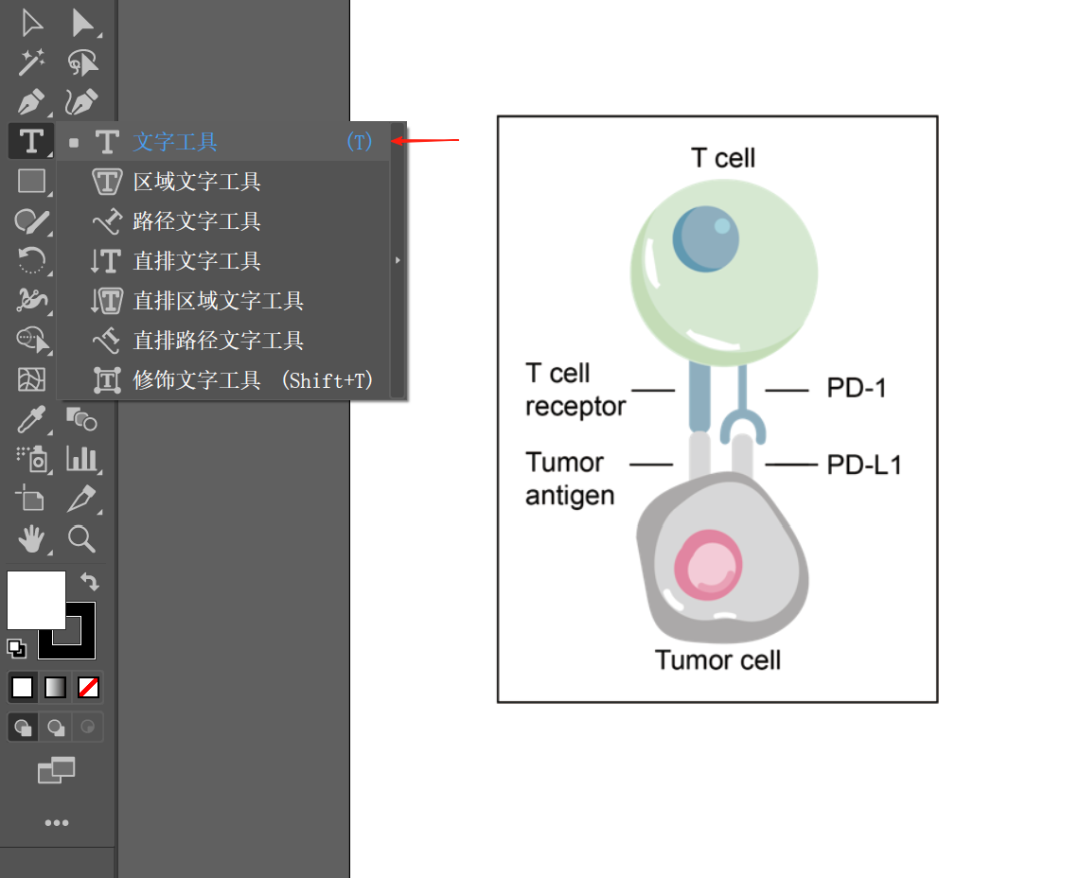Click the white Fill color swatch
Screen dimensions: 1080x878
tap(36, 600)
